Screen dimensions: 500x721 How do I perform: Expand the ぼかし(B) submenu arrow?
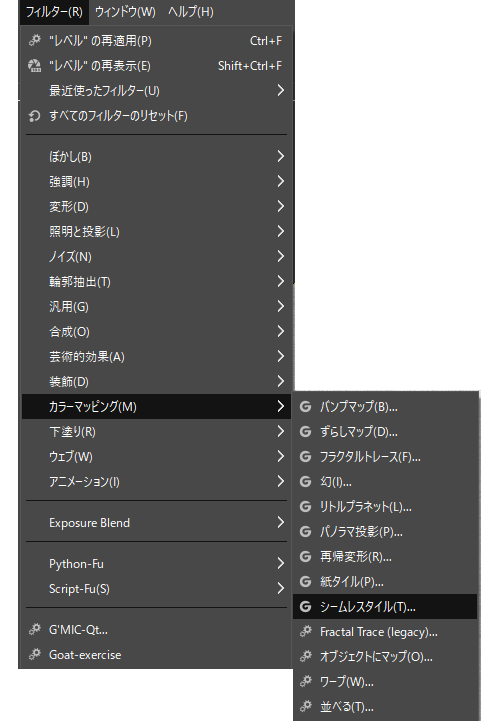(281, 156)
